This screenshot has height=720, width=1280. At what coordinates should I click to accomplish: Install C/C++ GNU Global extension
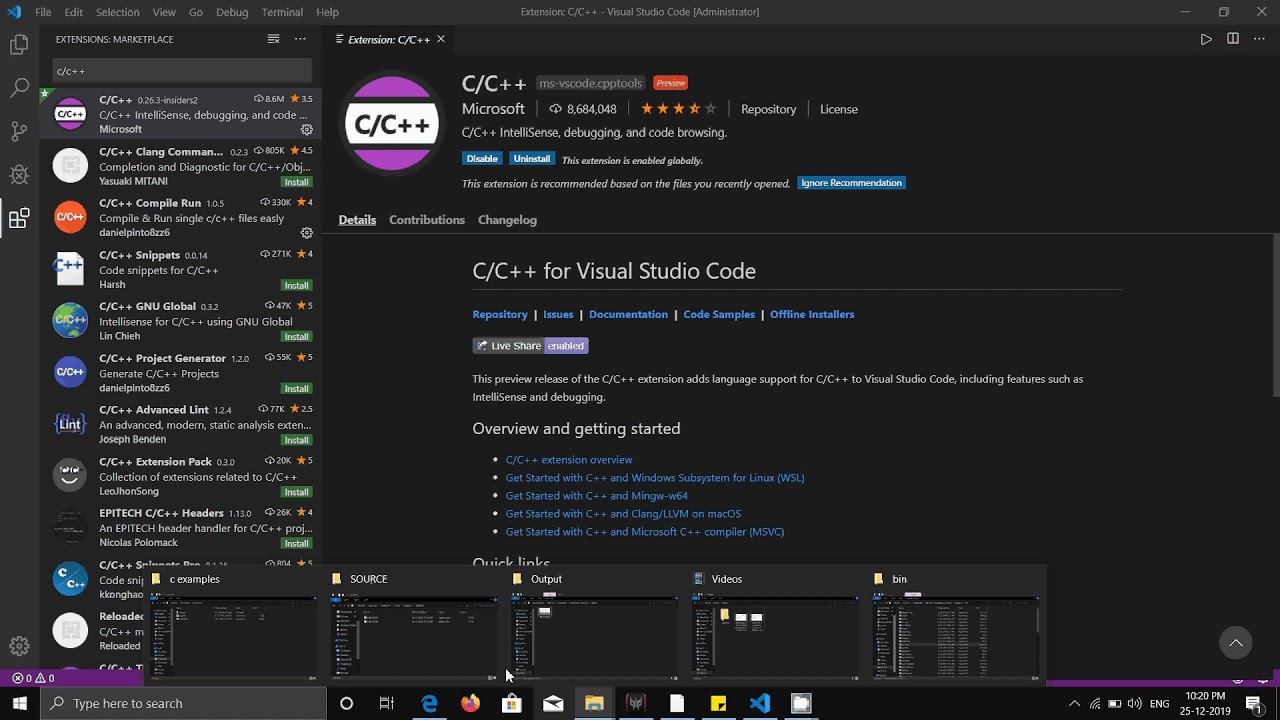pyautogui.click(x=296, y=337)
